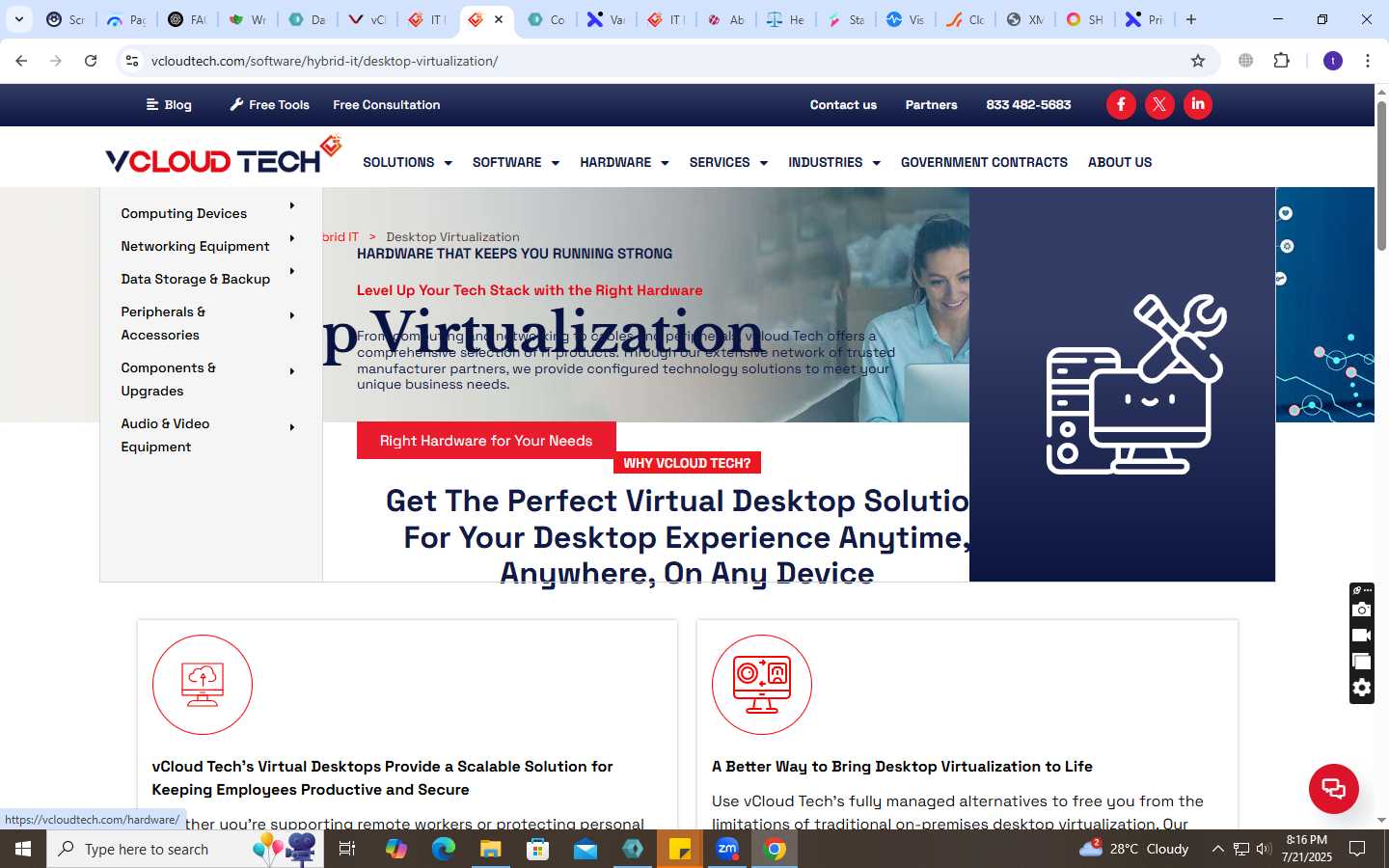The width and height of the screenshot is (1389, 868).
Task: Show hidden system tray icons
Action: pos(1217,849)
